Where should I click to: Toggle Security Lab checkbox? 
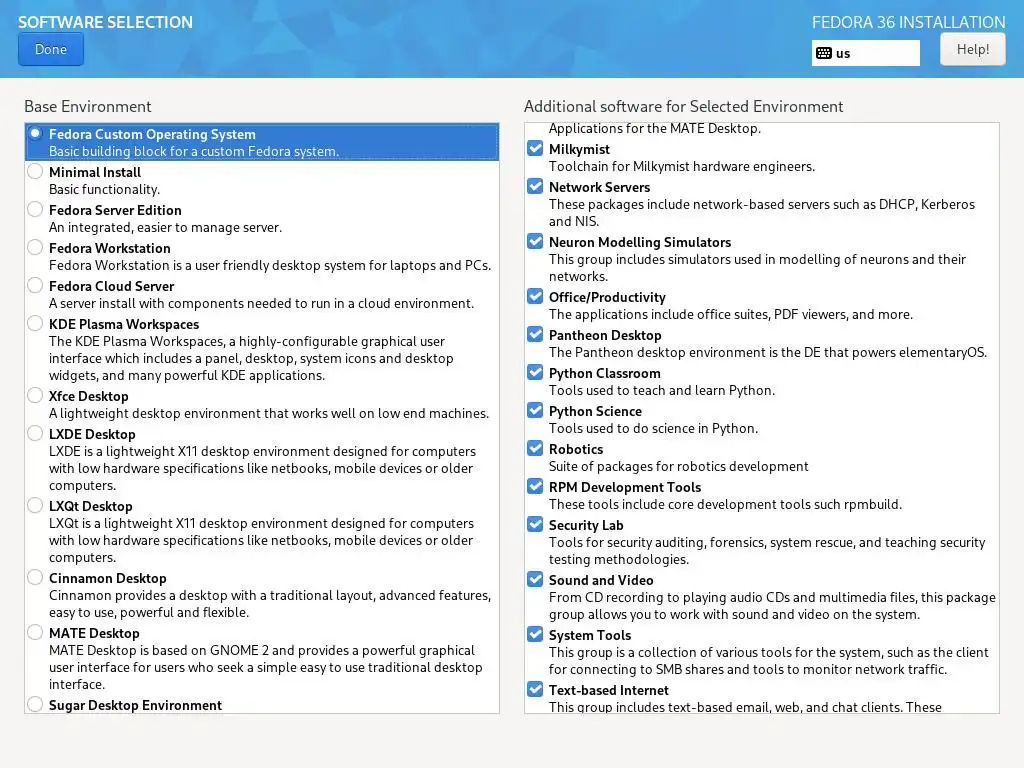pos(535,524)
